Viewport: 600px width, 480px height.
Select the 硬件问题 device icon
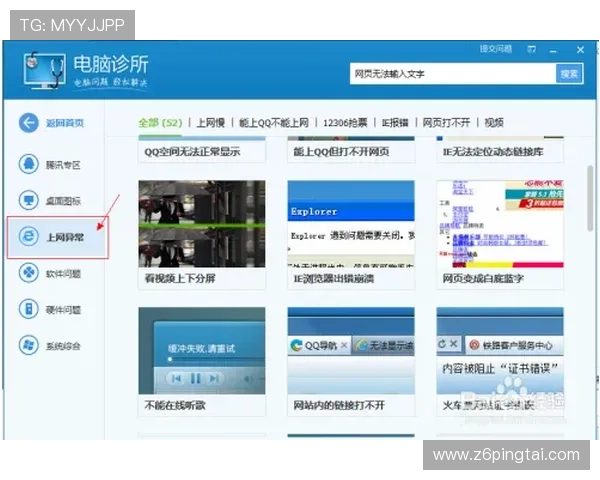29,309
